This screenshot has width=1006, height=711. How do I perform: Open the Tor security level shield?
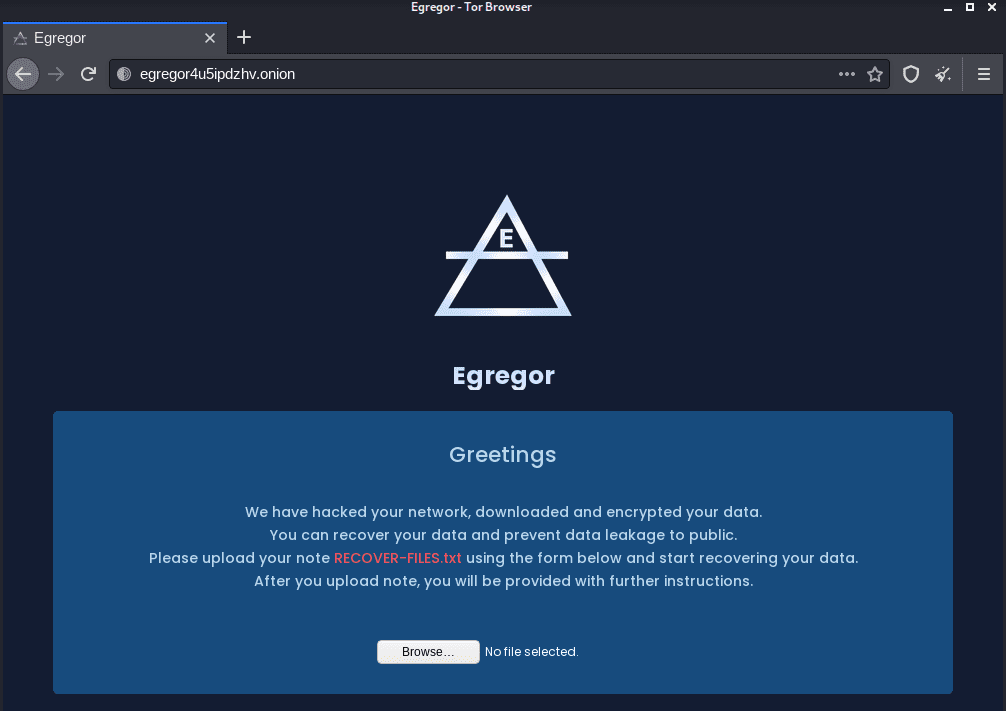coord(911,74)
